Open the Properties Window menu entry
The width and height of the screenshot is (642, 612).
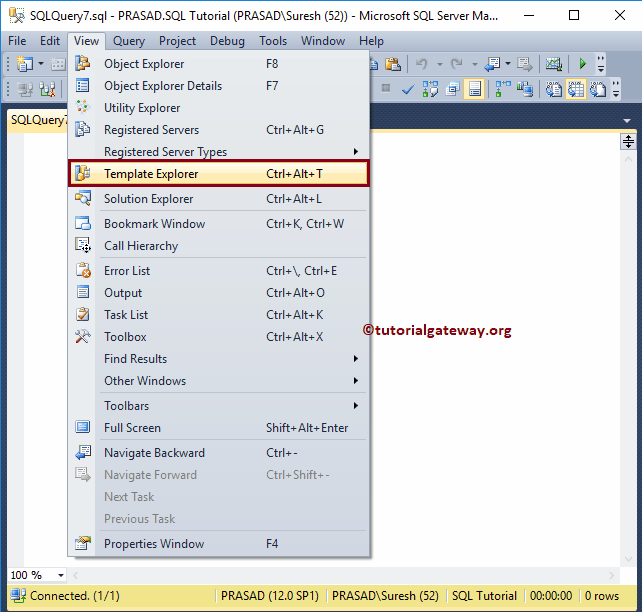pyautogui.click(x=219, y=544)
